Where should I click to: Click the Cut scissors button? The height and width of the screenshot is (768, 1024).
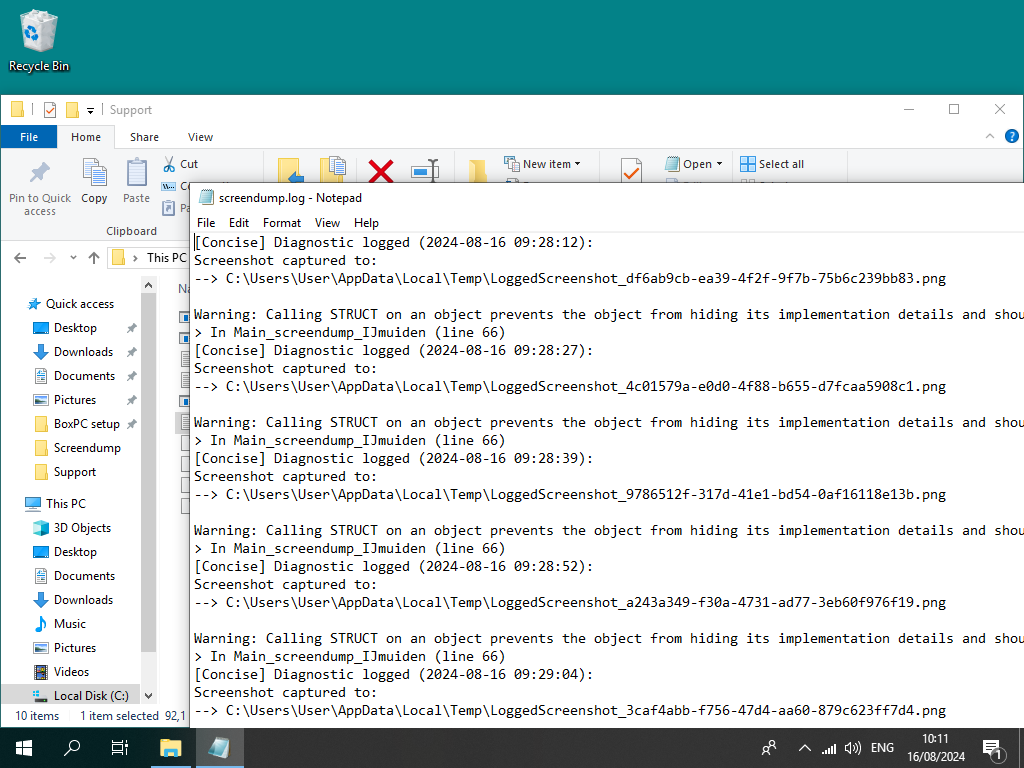click(180, 164)
